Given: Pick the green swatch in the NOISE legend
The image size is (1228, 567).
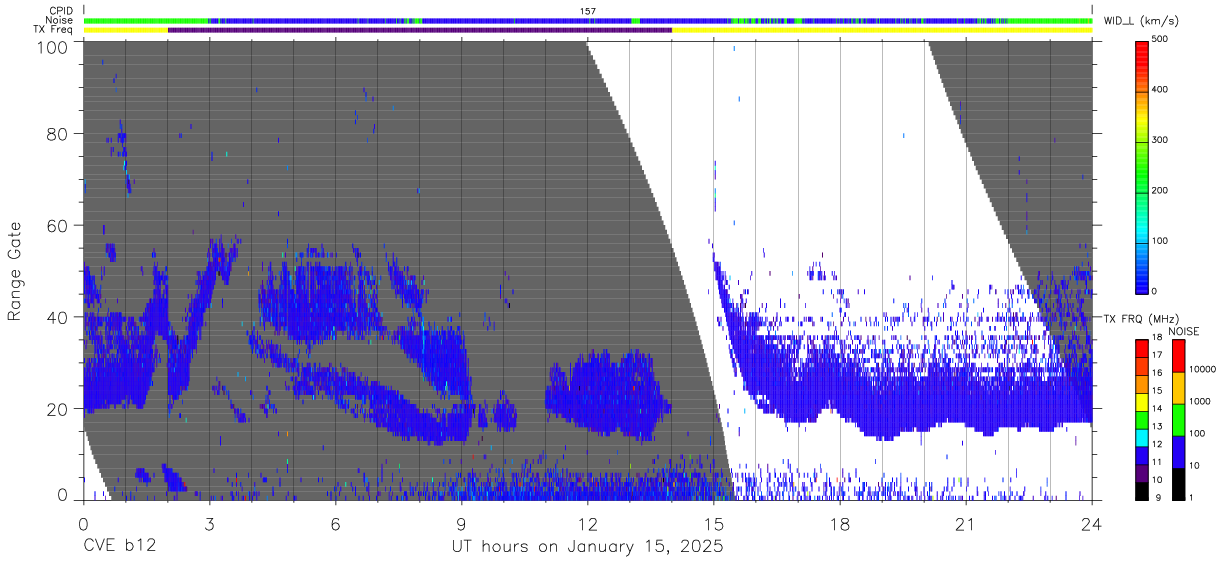Looking at the screenshot, I should point(1178,420).
